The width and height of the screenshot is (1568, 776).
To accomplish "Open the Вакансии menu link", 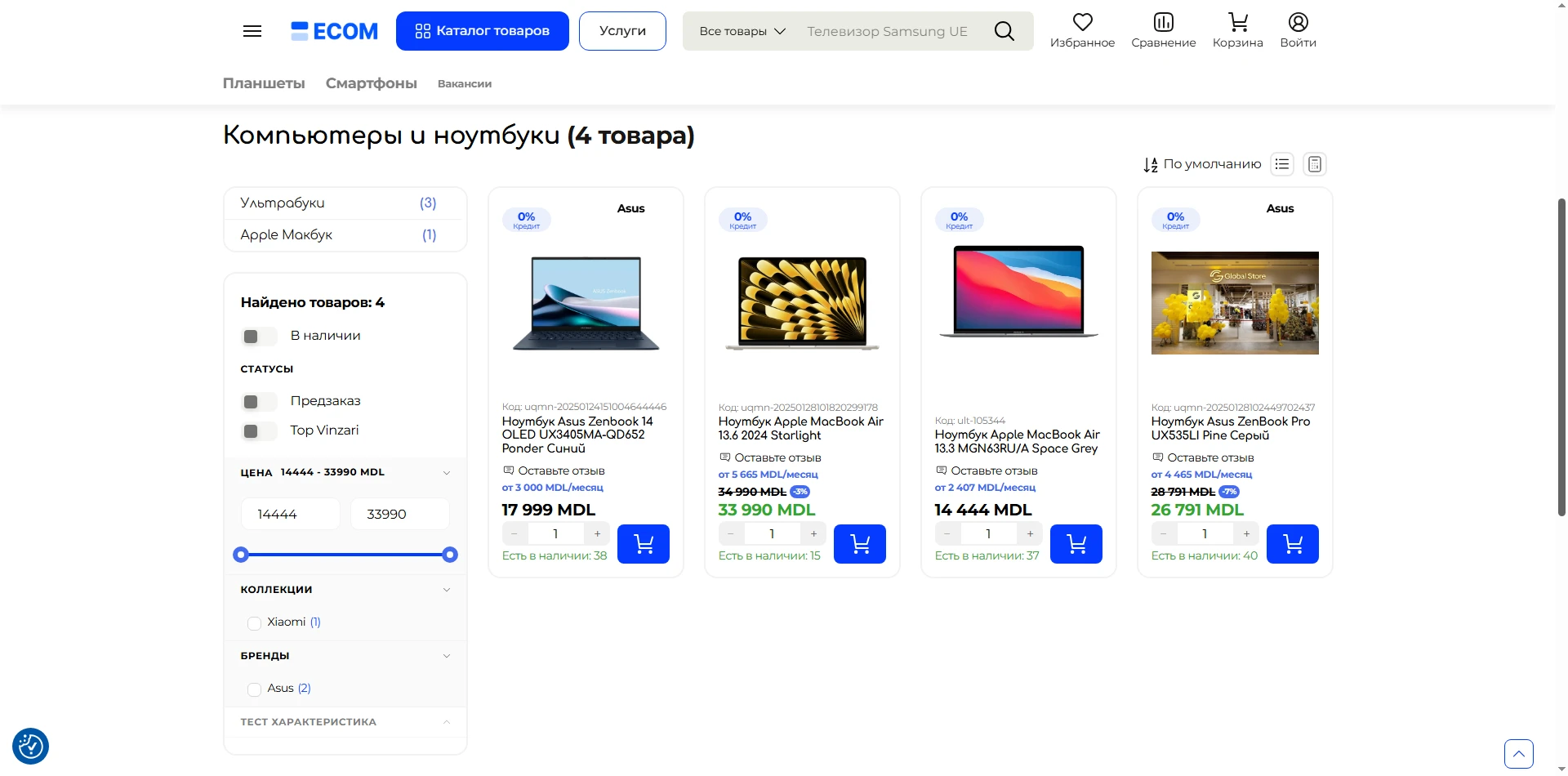I will coord(465,84).
